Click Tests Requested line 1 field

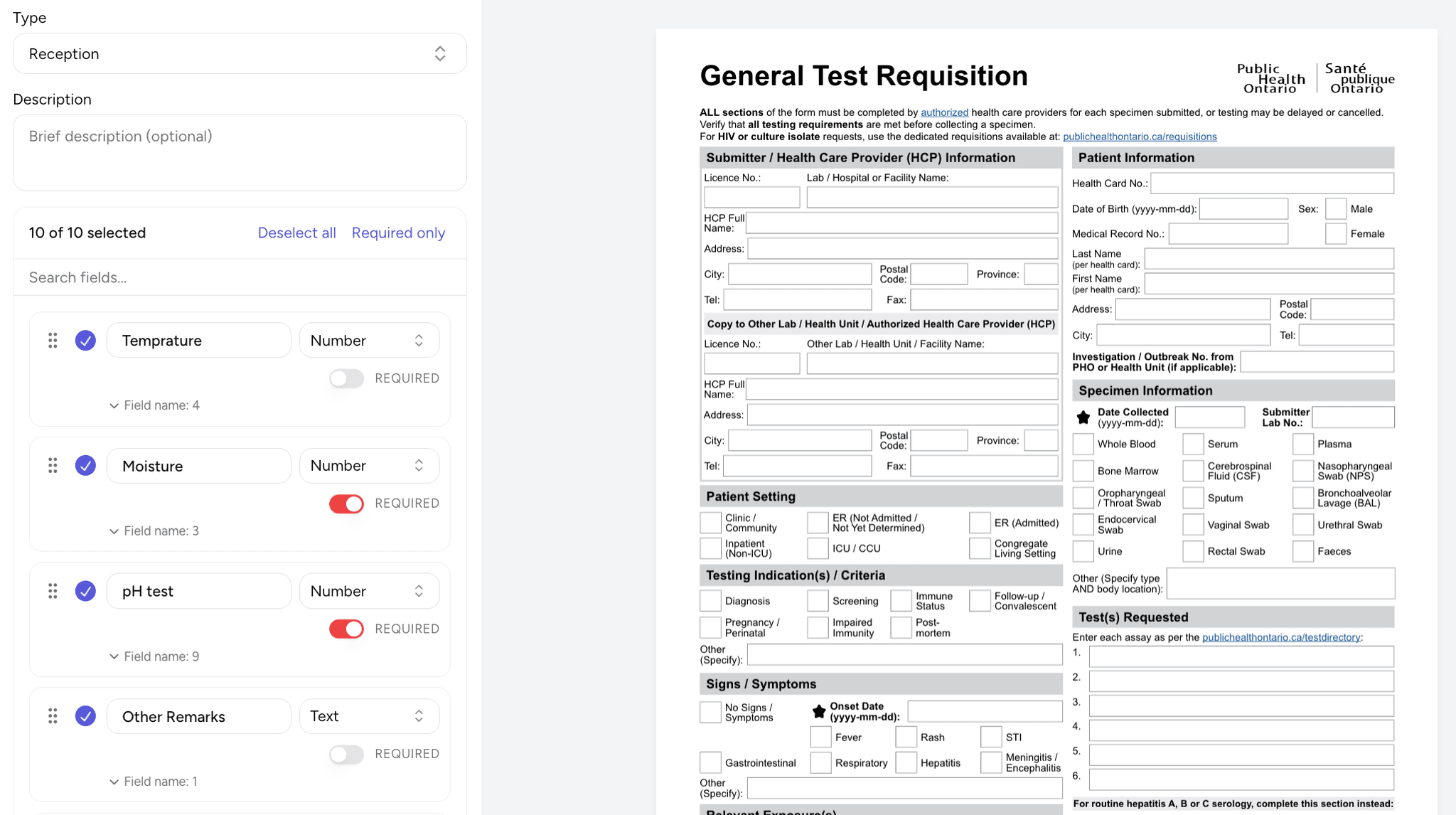[x=1241, y=656]
